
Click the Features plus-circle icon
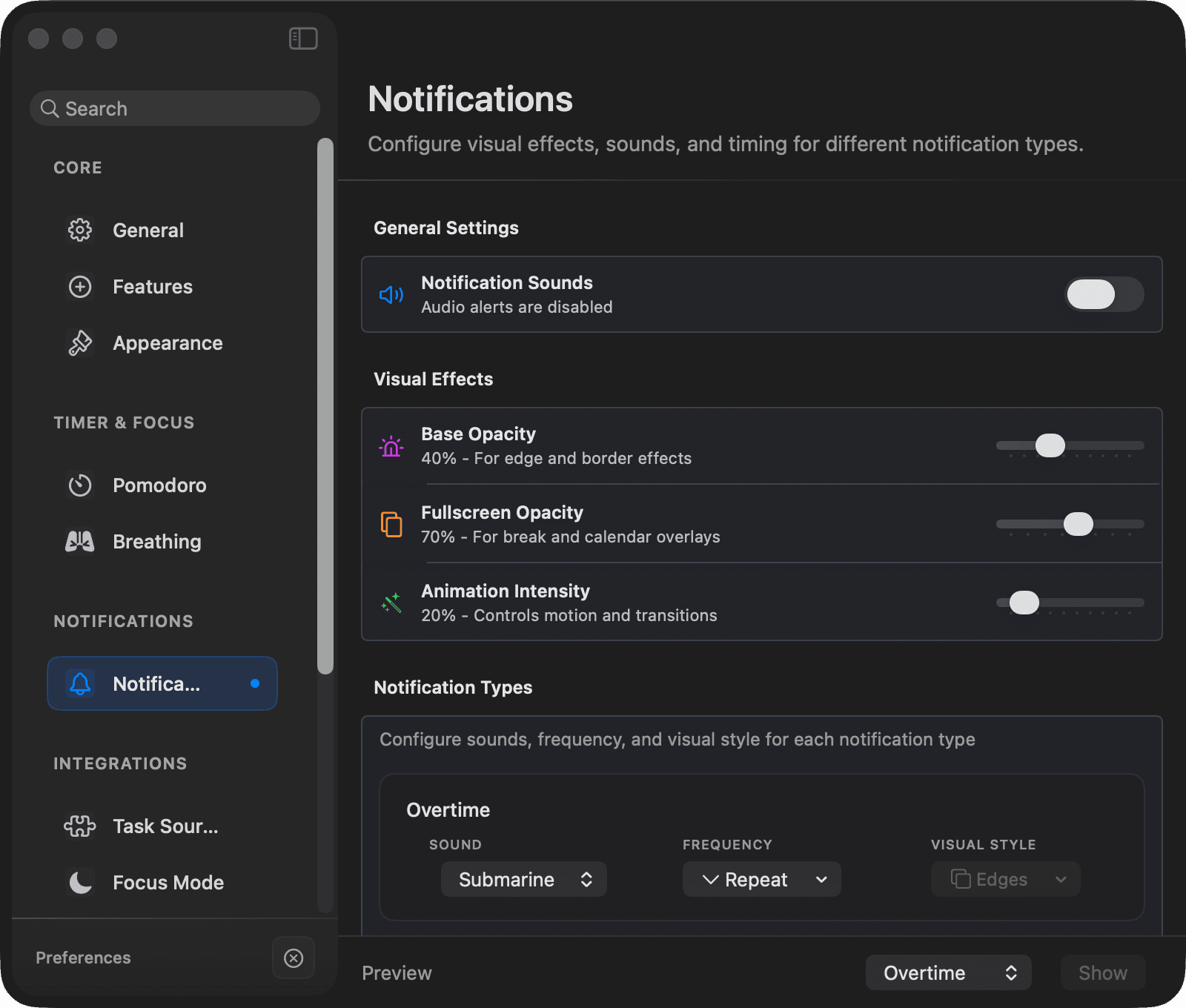(80, 287)
